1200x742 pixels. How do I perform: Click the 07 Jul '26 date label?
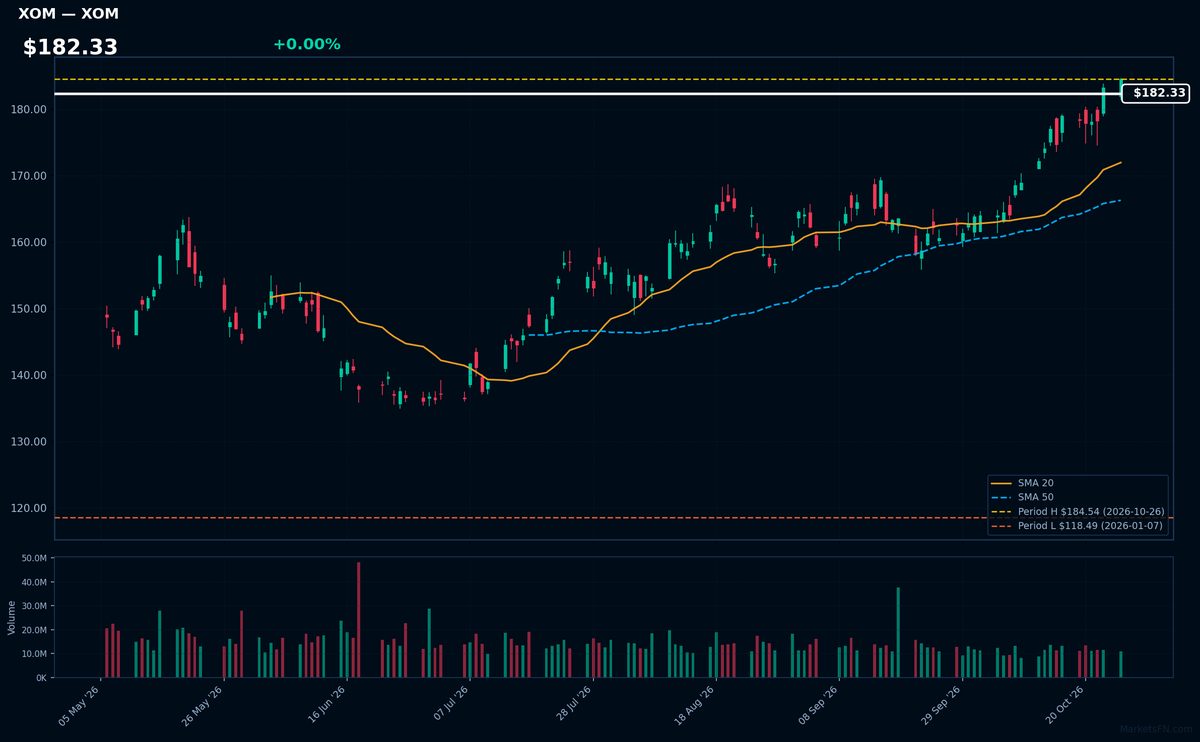449,706
